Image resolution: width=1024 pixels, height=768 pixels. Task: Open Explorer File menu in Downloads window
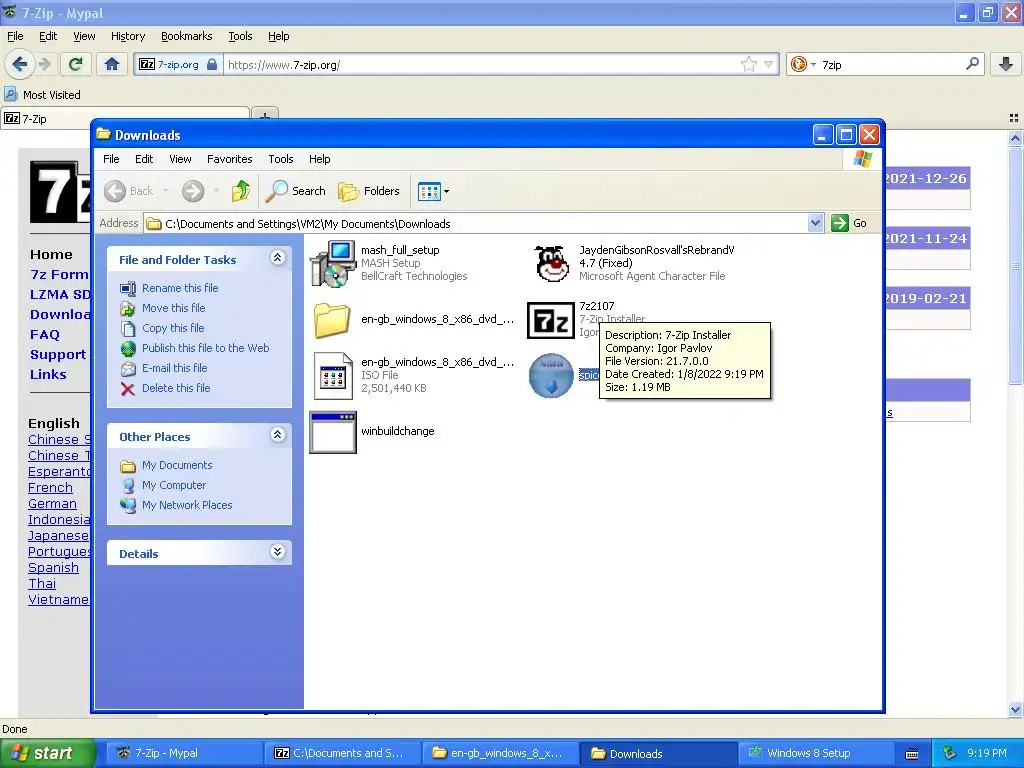pos(111,159)
